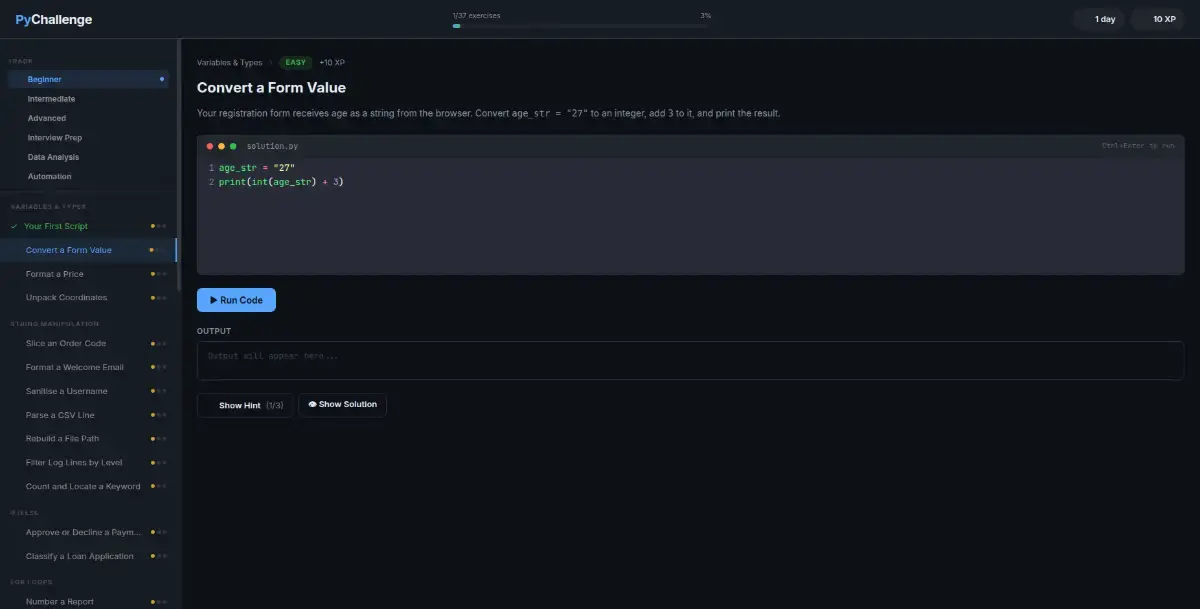Open Your First Script exercise
1200x609 pixels.
click(x=88, y=226)
